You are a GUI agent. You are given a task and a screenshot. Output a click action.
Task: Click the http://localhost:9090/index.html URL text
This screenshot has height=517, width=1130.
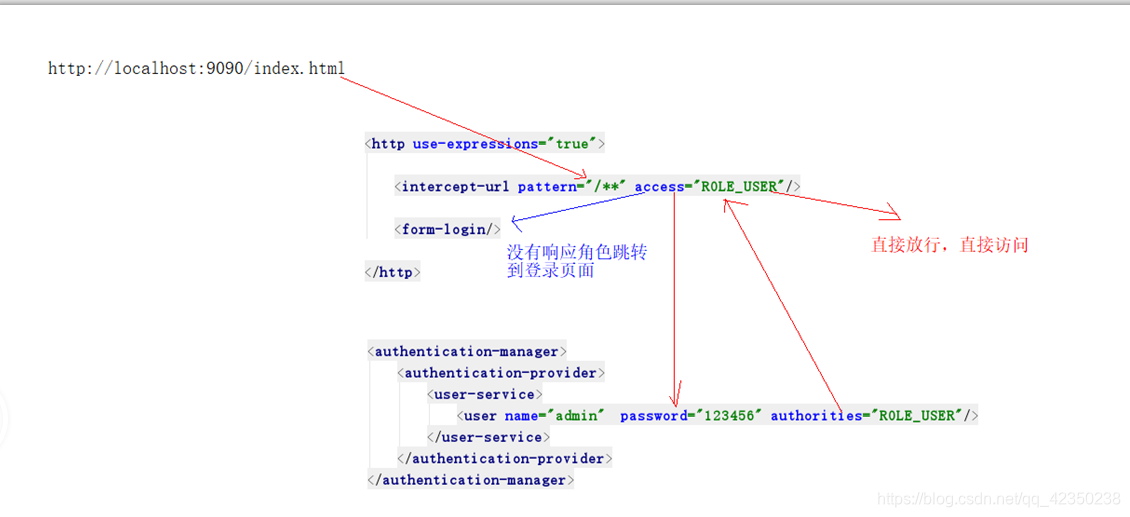[196, 69]
